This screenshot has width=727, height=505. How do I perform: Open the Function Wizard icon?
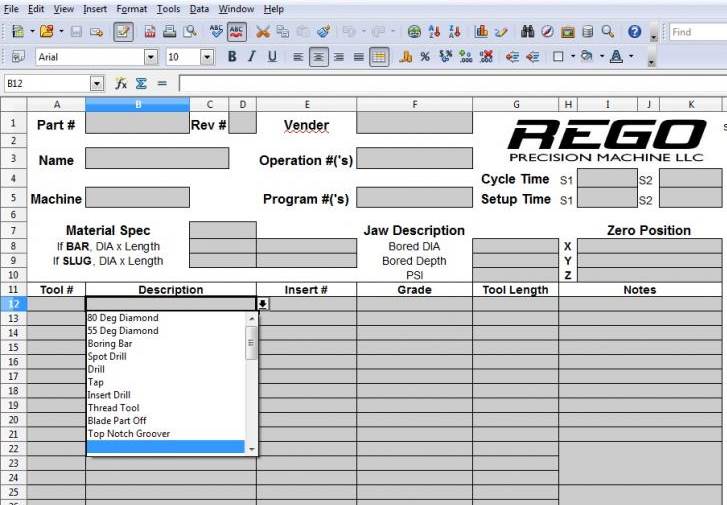[x=121, y=83]
